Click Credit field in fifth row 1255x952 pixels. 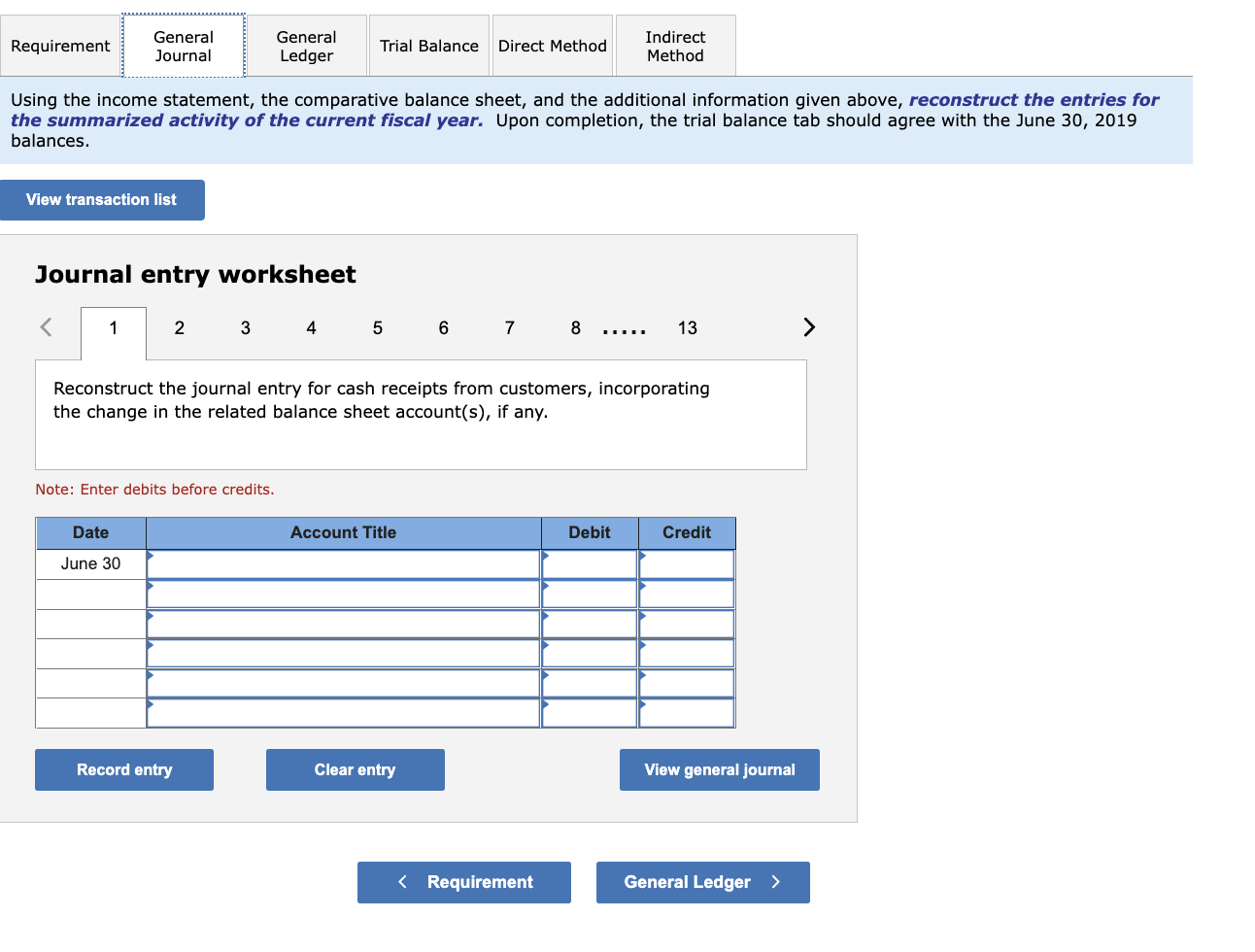[x=687, y=683]
